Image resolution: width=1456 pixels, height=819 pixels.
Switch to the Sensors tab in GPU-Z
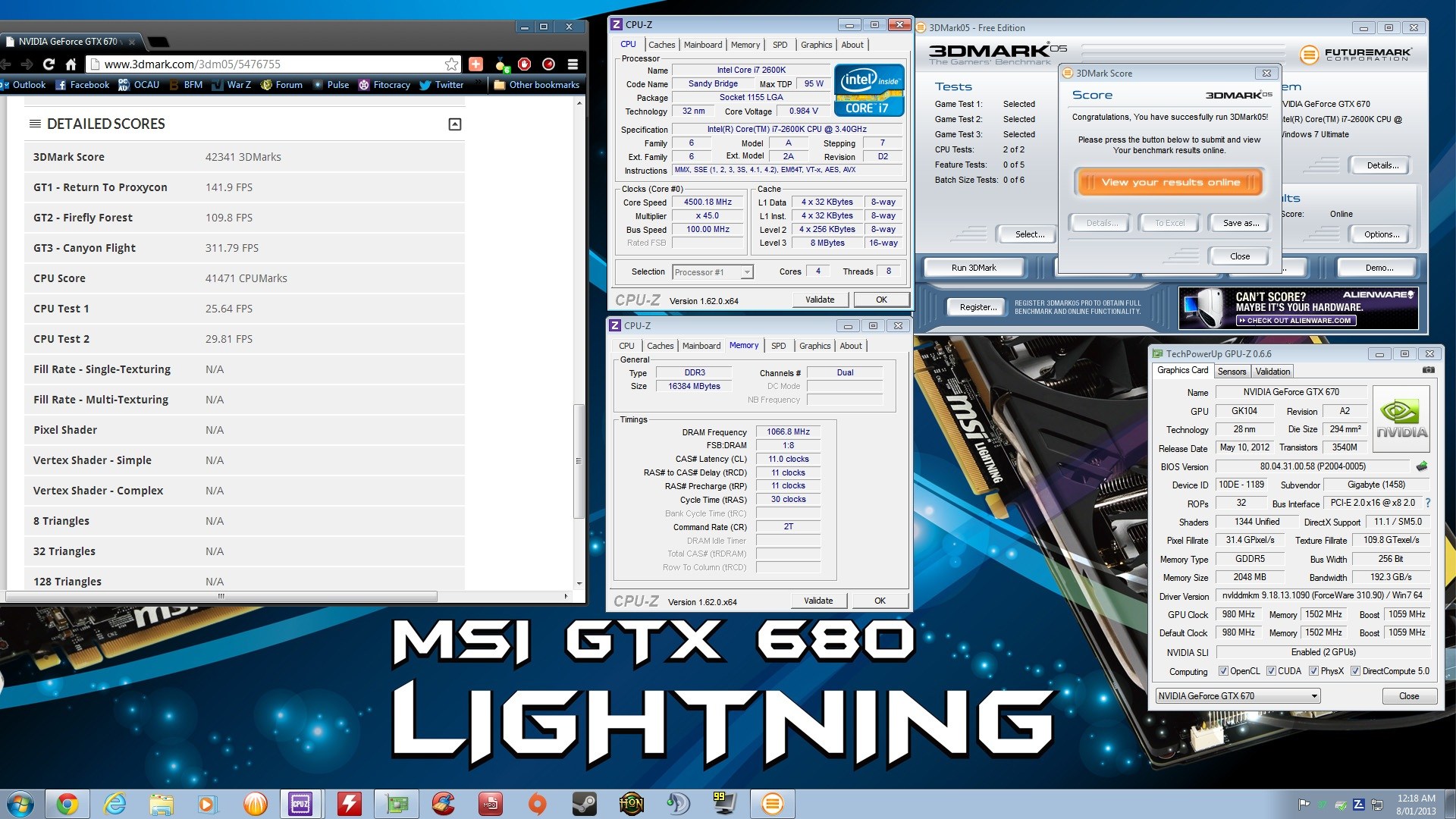pyautogui.click(x=1232, y=372)
